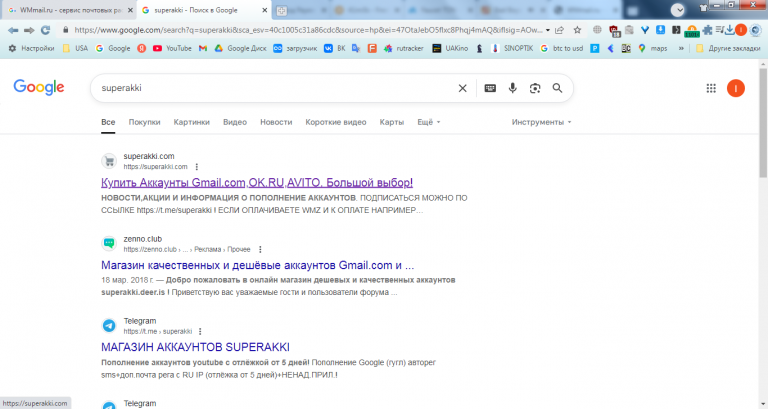Show browser downloads
The image size is (768, 409).
[729, 30]
